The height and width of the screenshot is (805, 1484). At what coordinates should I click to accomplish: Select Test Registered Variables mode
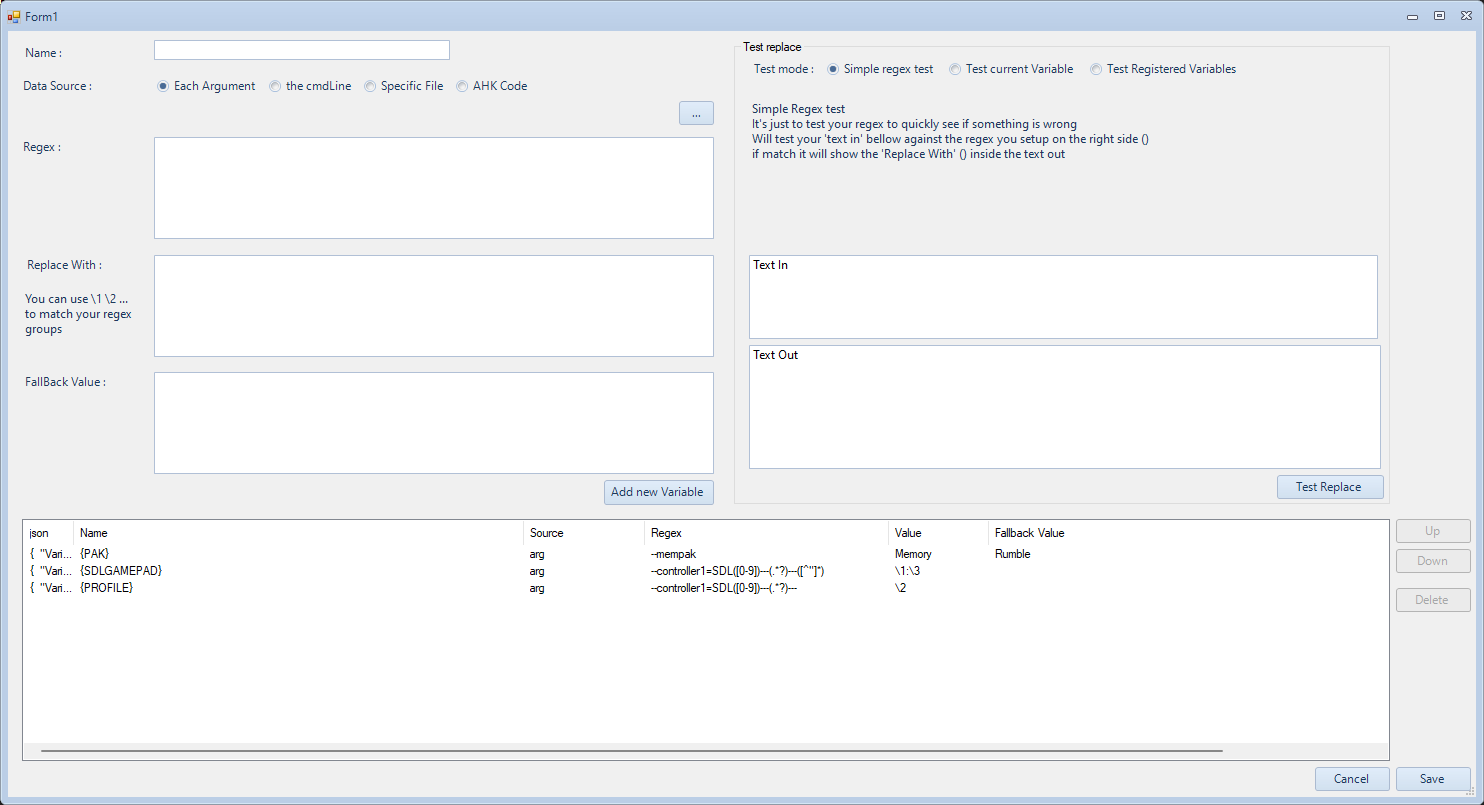(x=1096, y=69)
